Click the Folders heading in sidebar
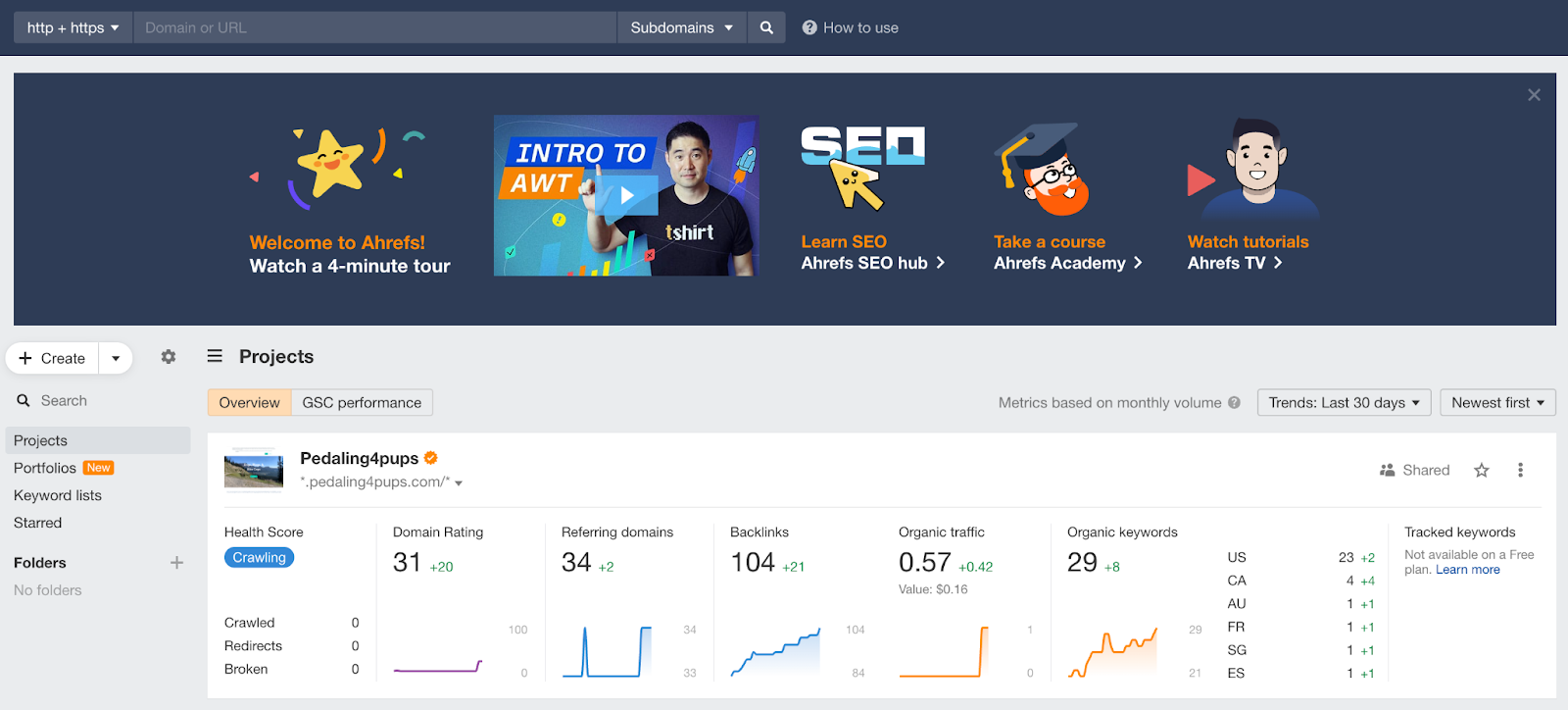The image size is (1568, 710). point(40,563)
